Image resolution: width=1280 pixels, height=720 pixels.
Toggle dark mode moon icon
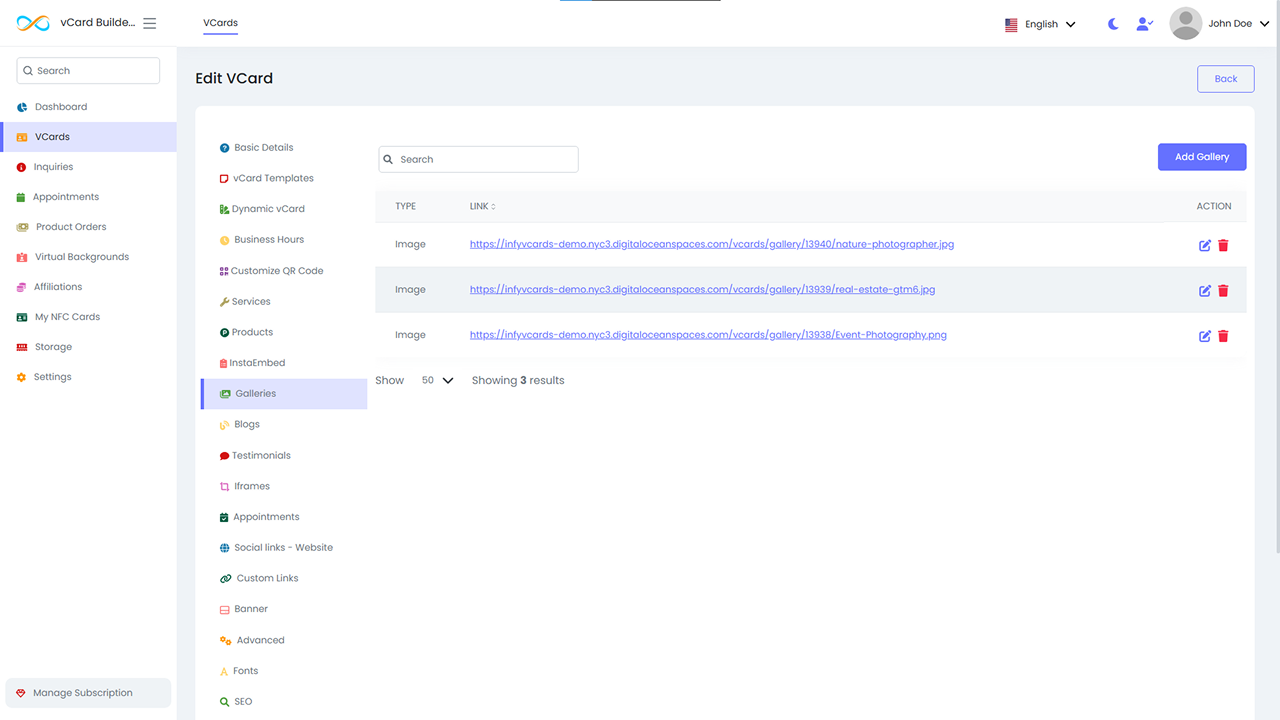point(1113,24)
